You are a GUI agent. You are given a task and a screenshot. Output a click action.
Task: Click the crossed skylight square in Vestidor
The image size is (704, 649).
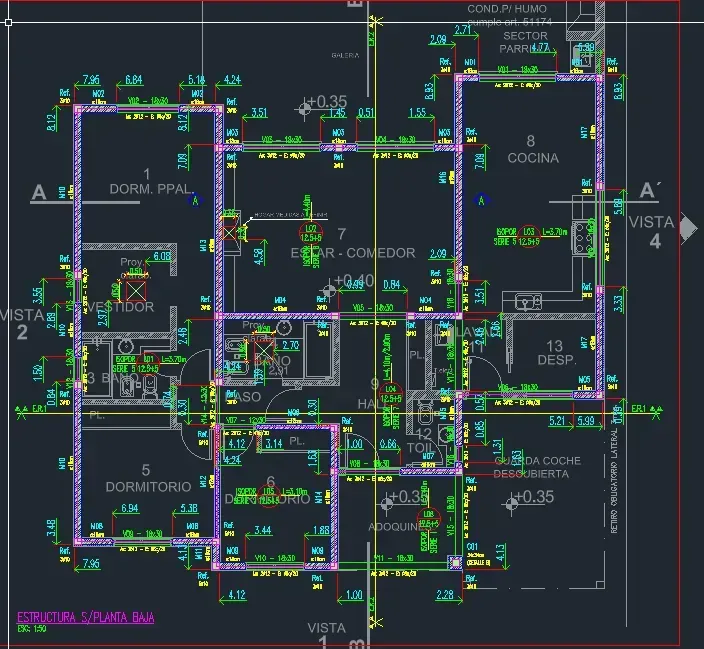(136, 291)
